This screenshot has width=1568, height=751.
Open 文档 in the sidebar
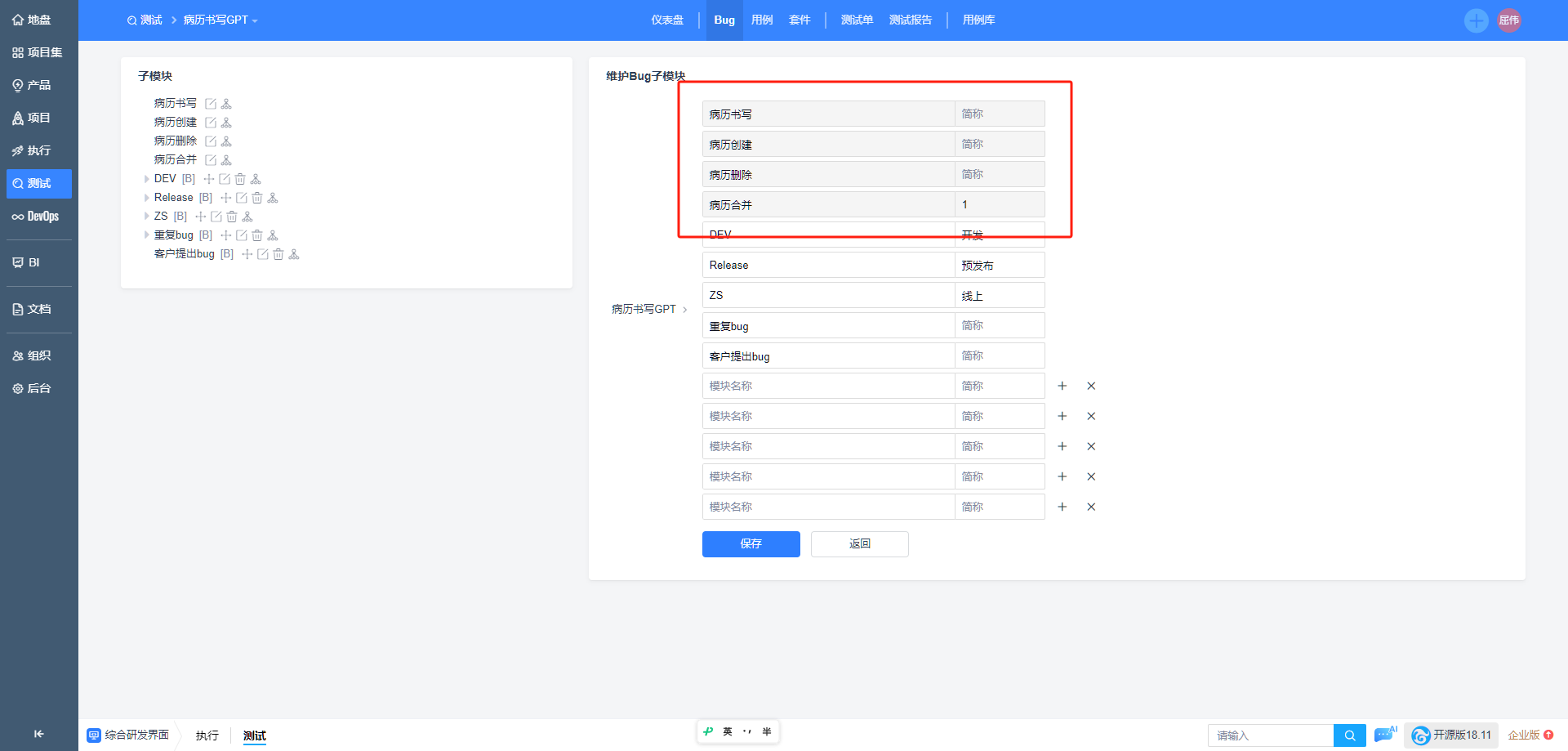coord(39,309)
